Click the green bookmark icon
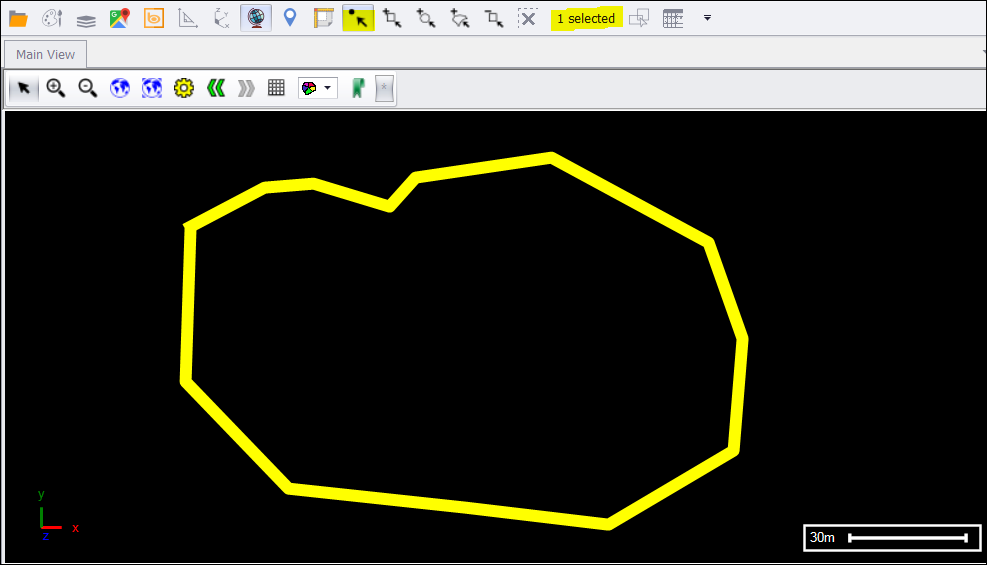987x565 pixels. pos(358,88)
